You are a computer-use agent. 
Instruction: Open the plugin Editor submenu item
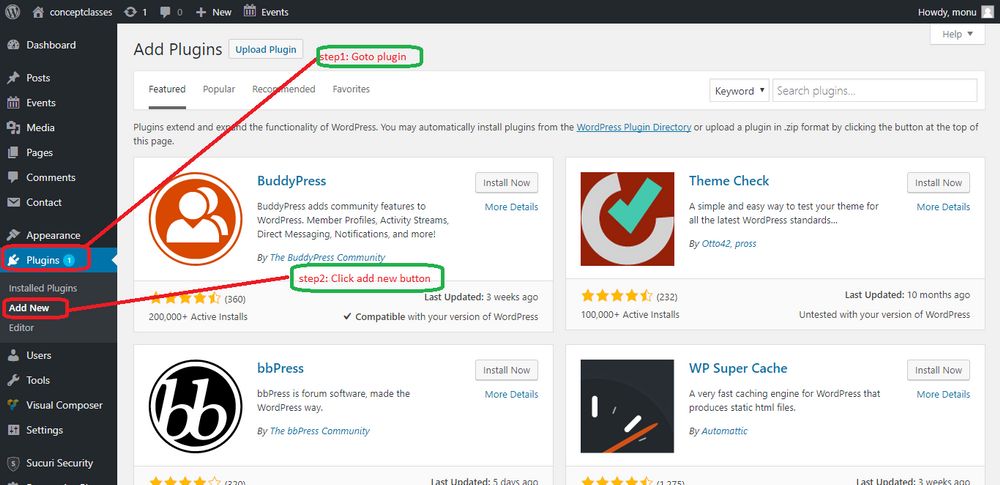[22, 327]
